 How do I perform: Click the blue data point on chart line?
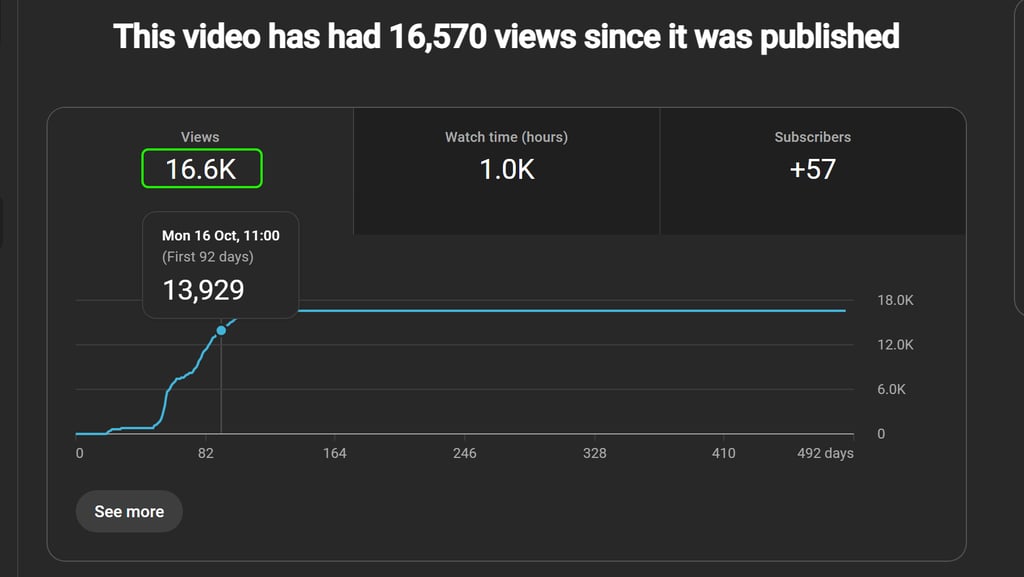[221, 330]
